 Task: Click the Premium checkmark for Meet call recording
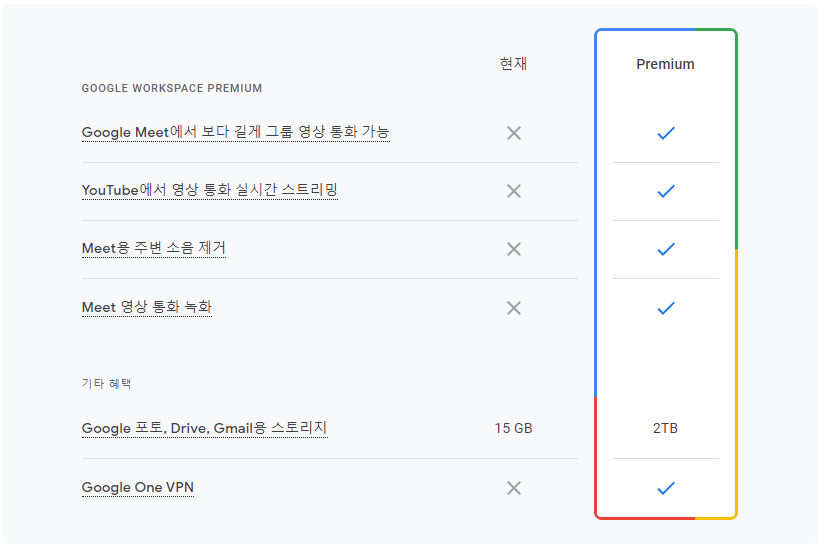pyautogui.click(x=665, y=308)
